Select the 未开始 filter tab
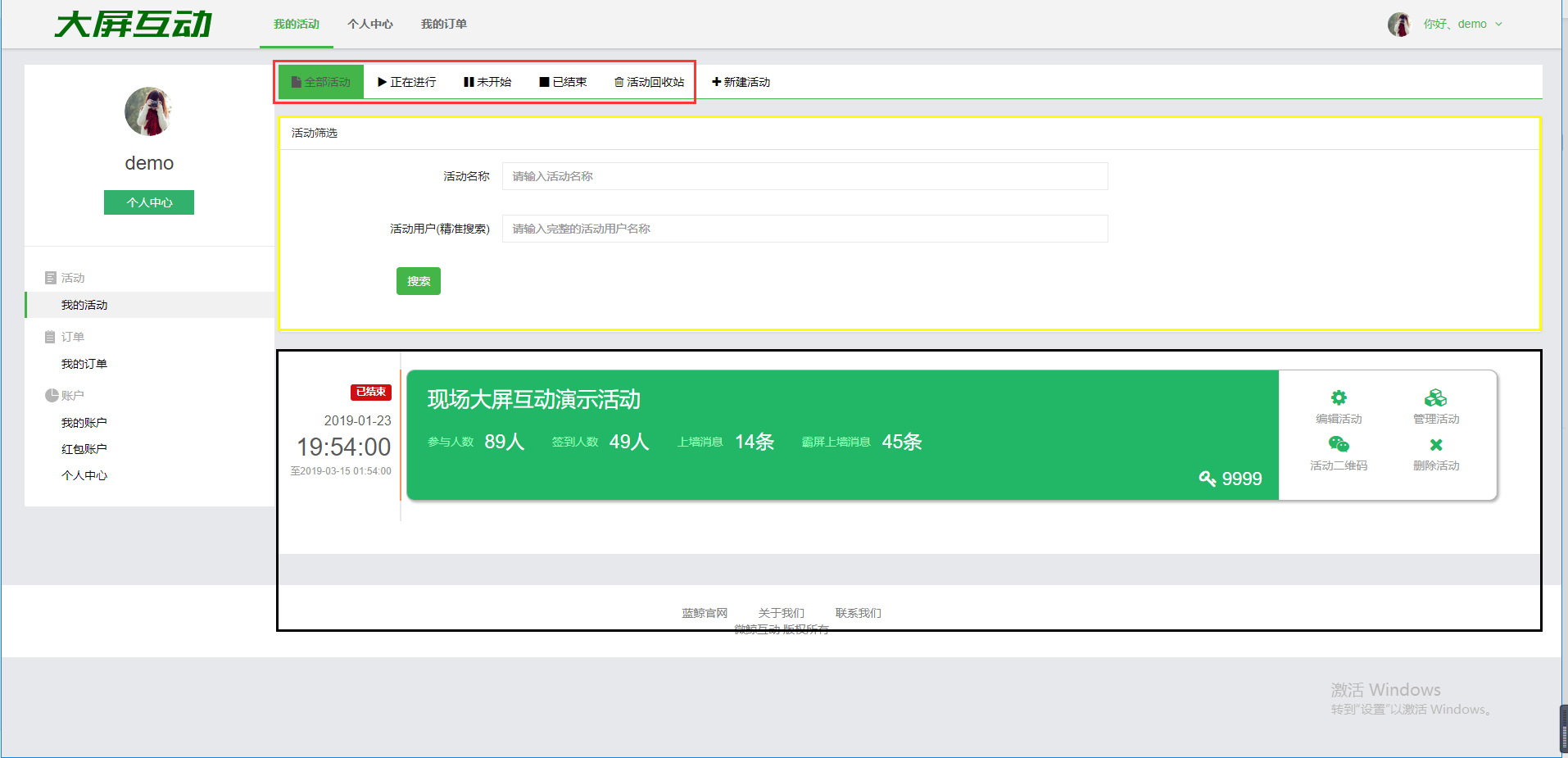1568x758 pixels. pos(487,82)
